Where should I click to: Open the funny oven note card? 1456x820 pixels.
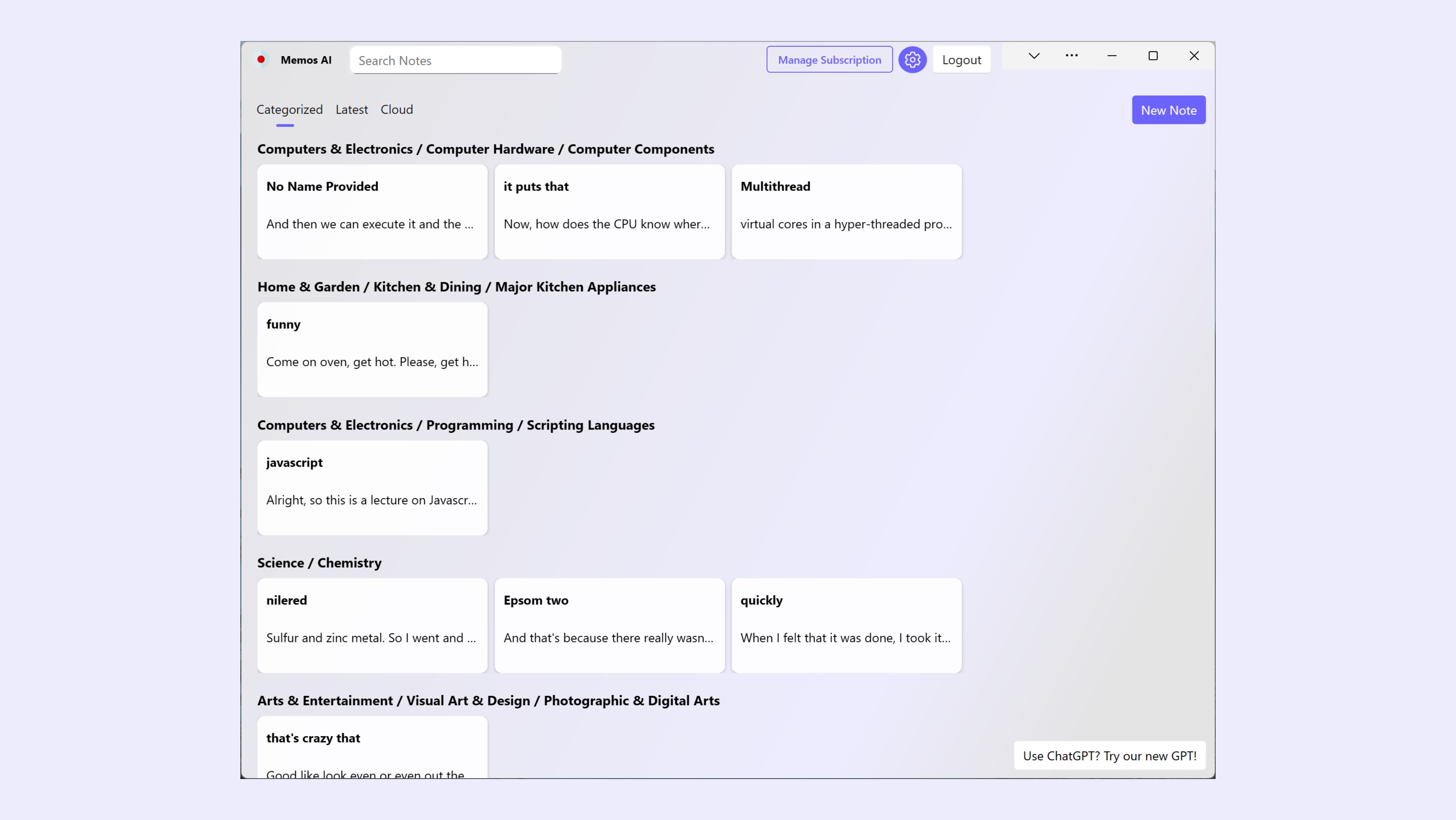point(372,349)
